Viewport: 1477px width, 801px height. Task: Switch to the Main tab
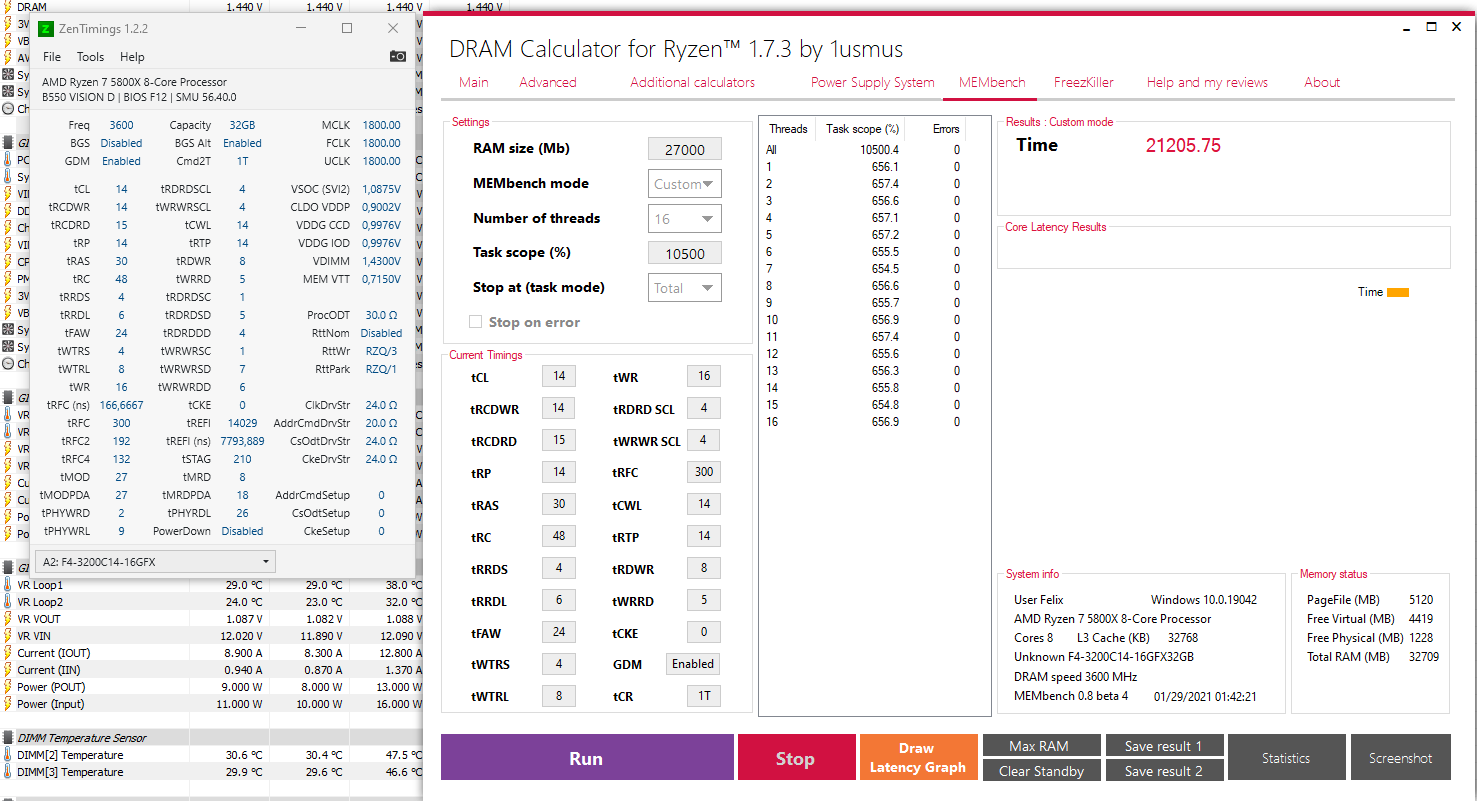pos(474,82)
